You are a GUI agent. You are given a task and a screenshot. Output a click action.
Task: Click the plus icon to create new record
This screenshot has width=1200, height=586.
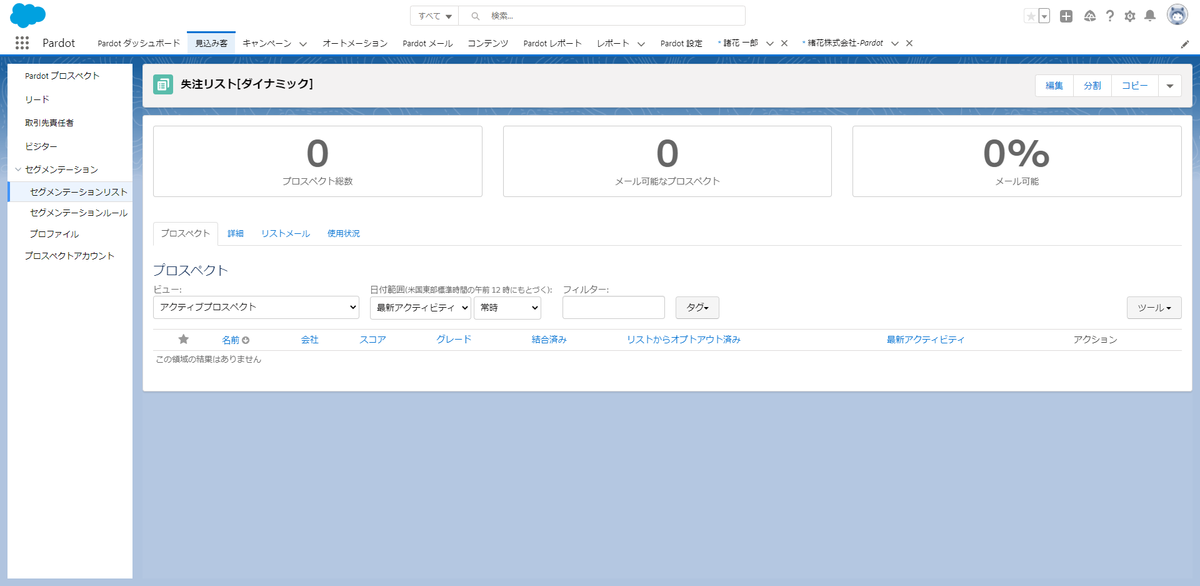click(1066, 15)
